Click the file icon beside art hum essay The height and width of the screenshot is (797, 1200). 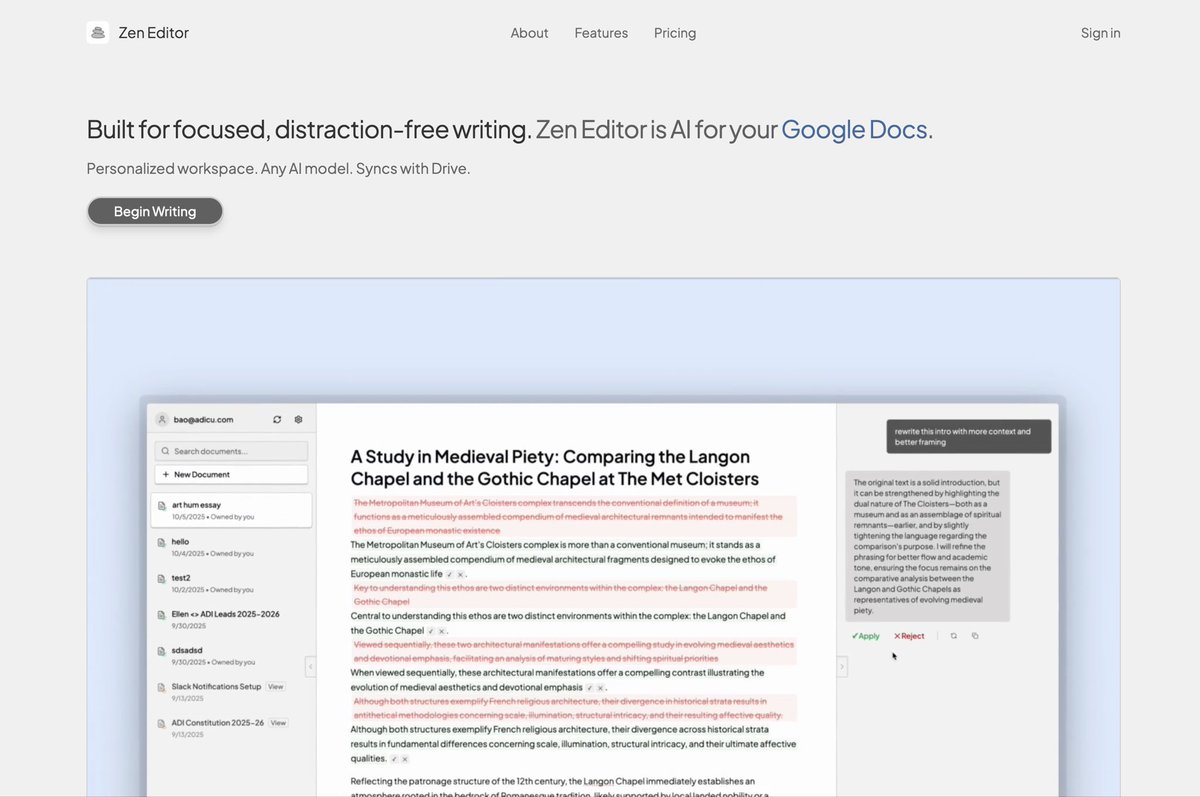(162, 506)
